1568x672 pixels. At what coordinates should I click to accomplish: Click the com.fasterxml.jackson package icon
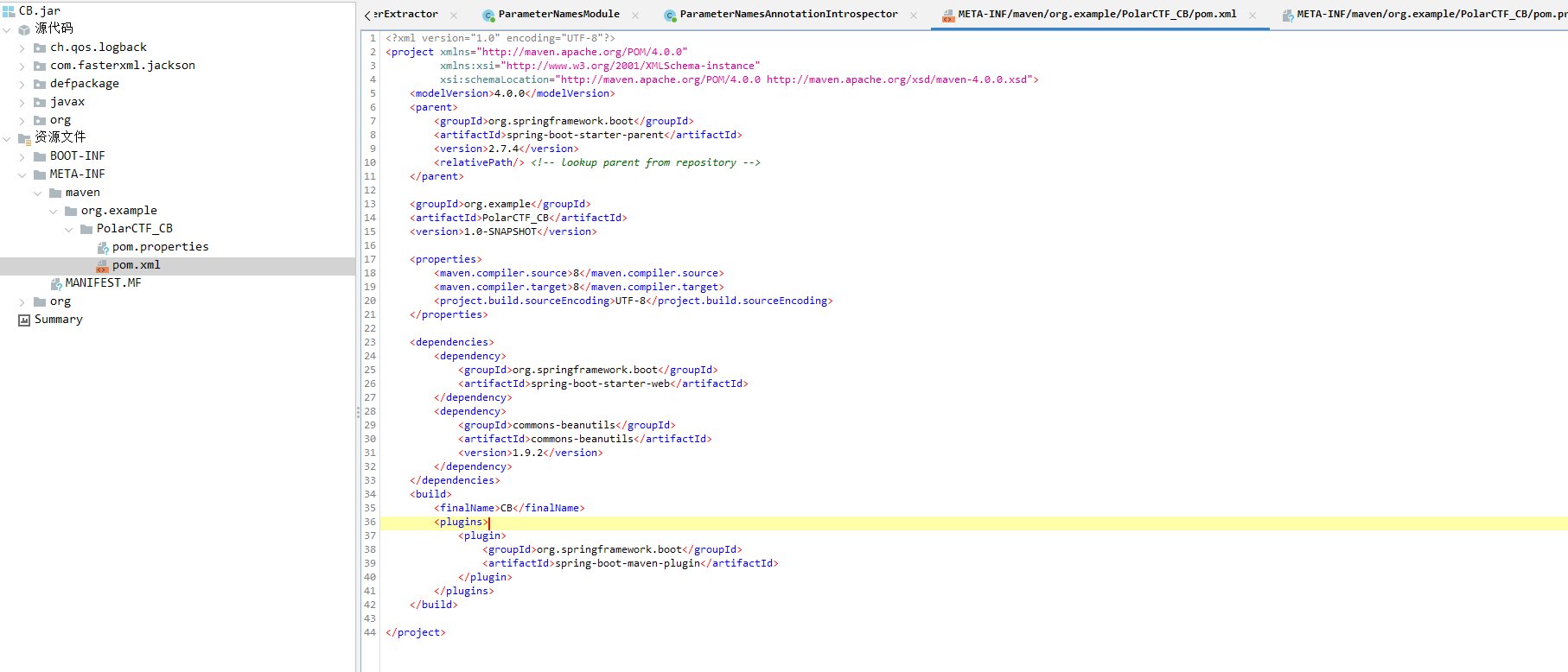(40, 66)
